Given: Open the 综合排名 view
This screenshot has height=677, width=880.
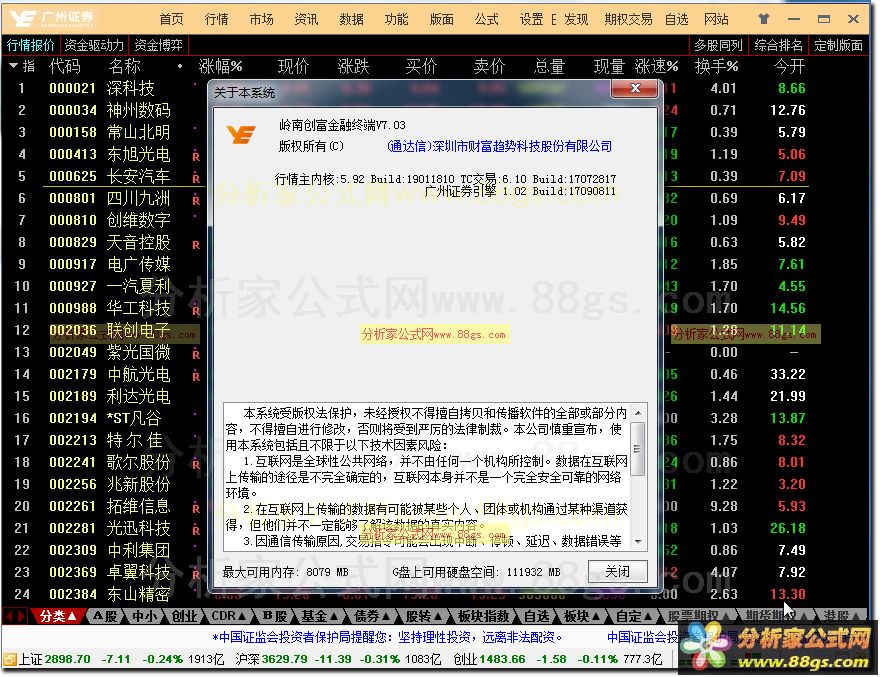Looking at the screenshot, I should [x=778, y=45].
